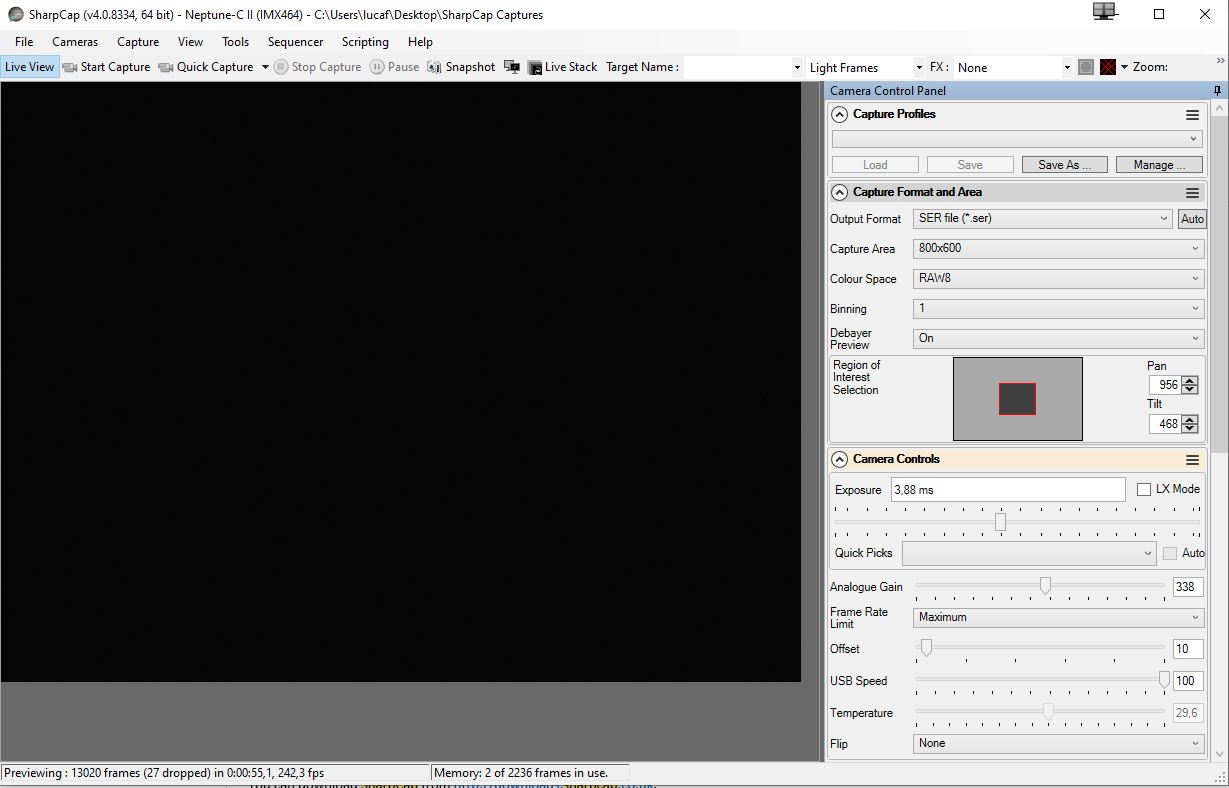The image size is (1229, 788).
Task: Click the red reticule overlay icon
Action: pos(1108,67)
